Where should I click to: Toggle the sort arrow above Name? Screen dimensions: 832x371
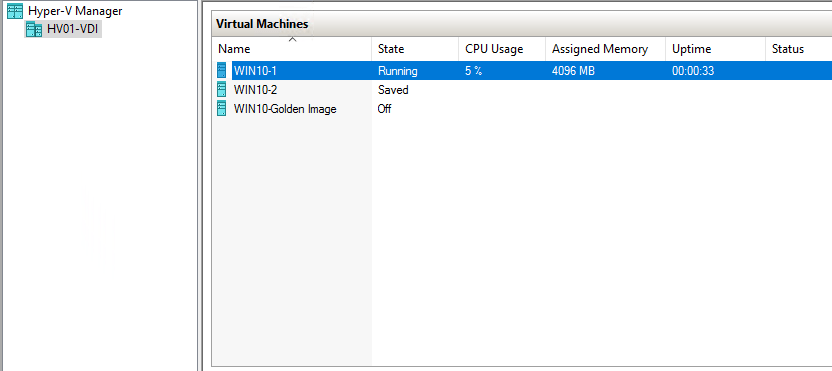pos(292,39)
